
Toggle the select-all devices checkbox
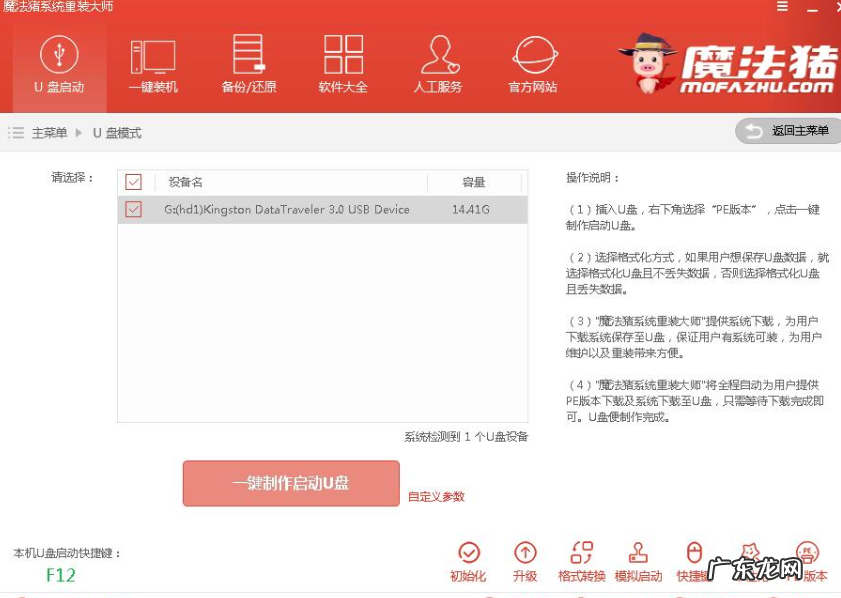click(133, 183)
